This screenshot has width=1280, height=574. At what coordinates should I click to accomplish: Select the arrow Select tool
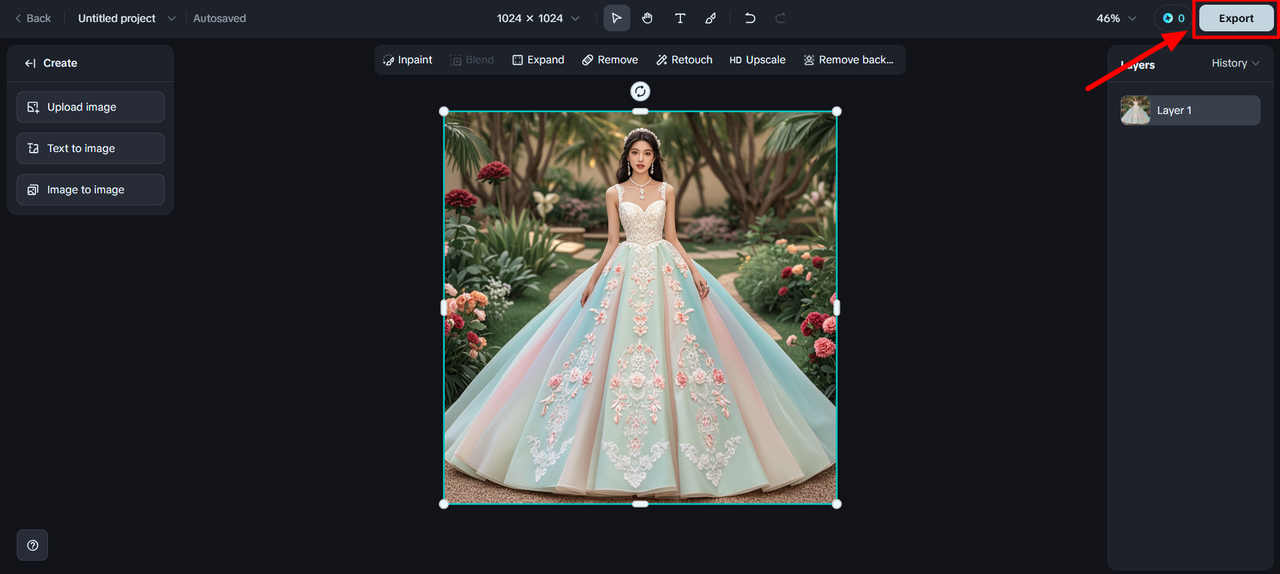click(x=617, y=18)
